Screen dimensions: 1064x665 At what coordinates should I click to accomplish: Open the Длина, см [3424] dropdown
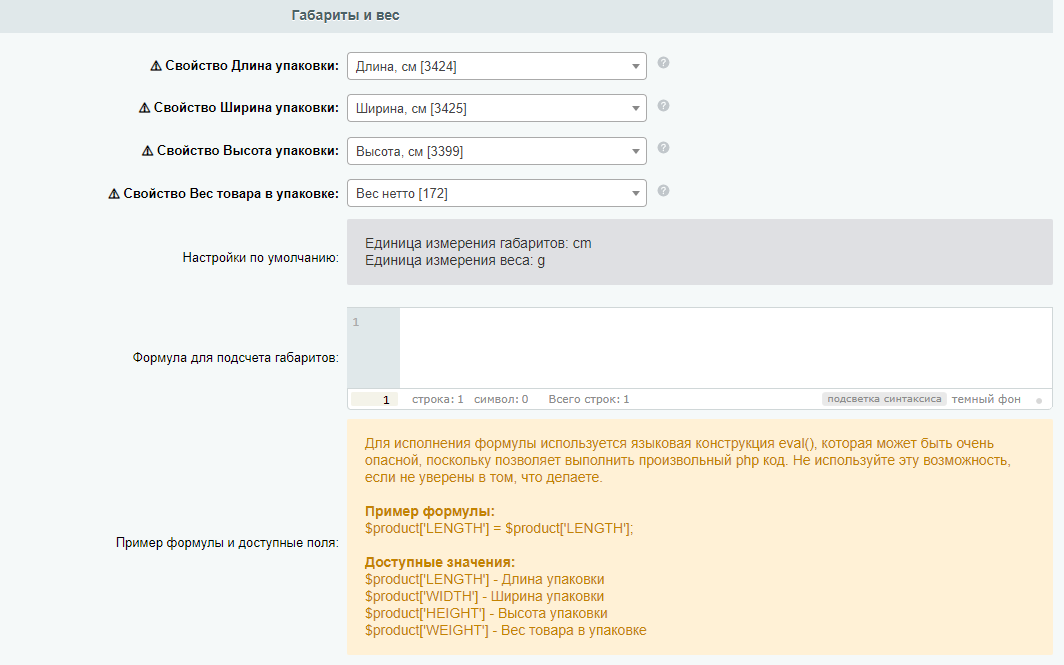click(497, 66)
